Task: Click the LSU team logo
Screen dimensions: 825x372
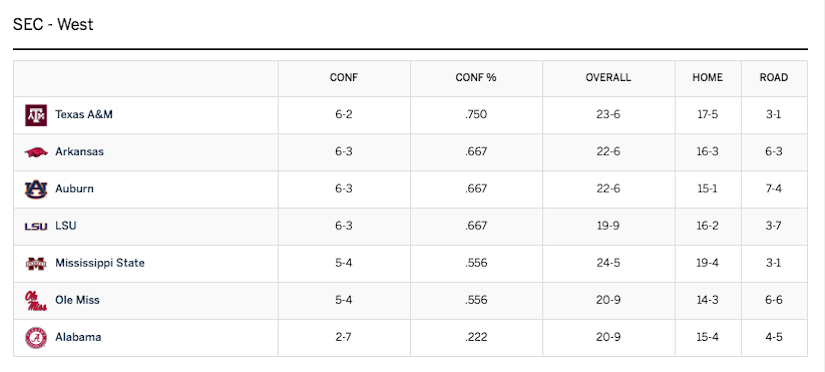Action: [36, 226]
